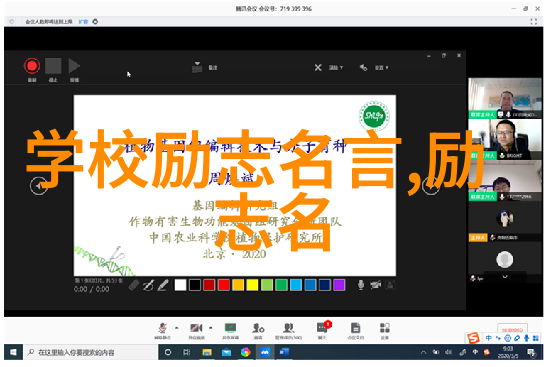Pick the white ink color swatch

click(x=180, y=285)
